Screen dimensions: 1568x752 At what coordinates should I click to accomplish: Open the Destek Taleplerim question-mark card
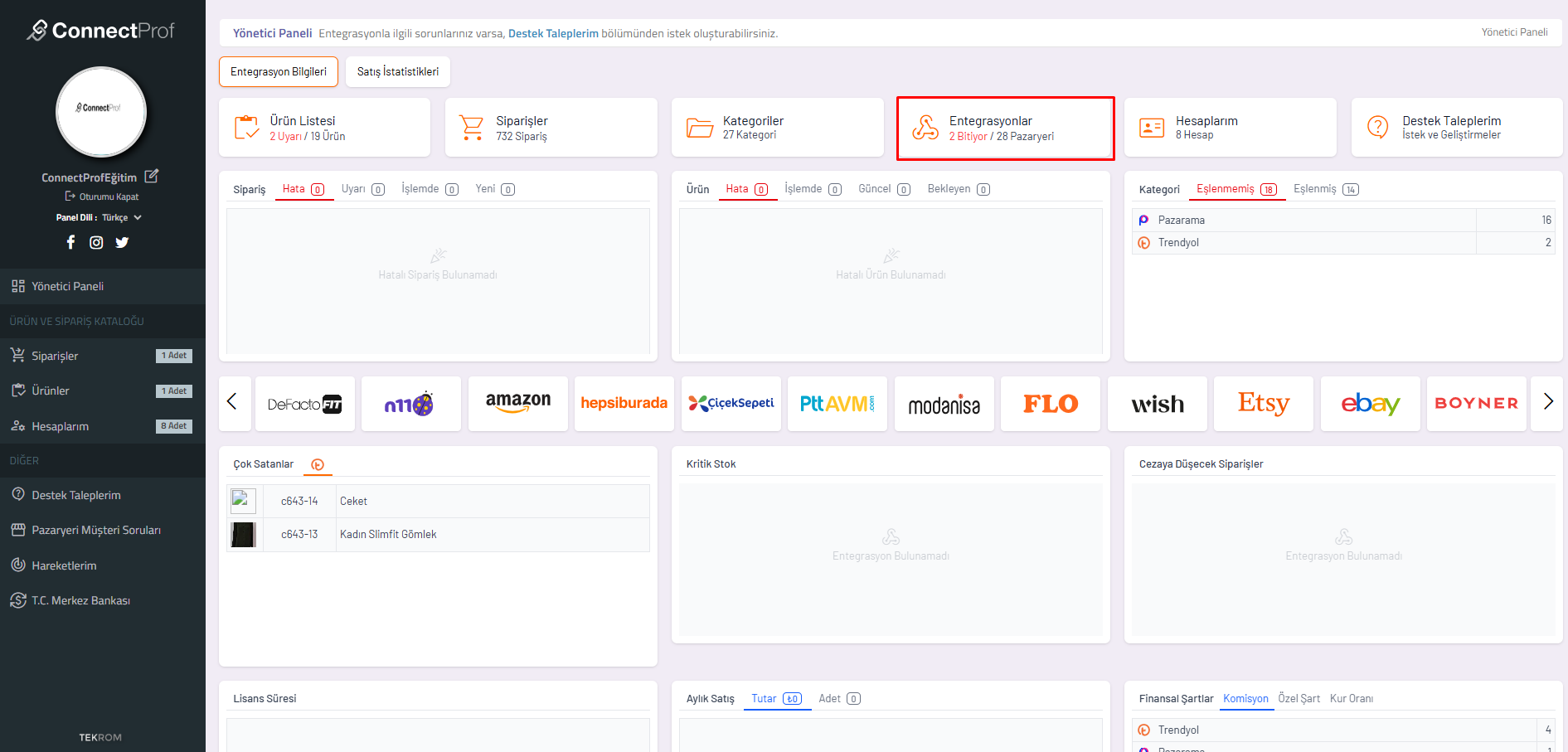1457,128
